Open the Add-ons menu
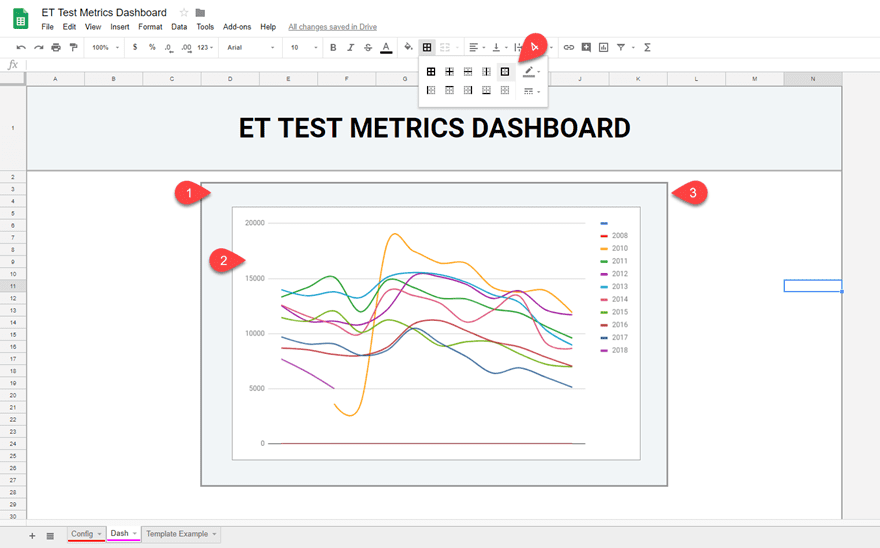 click(x=237, y=27)
